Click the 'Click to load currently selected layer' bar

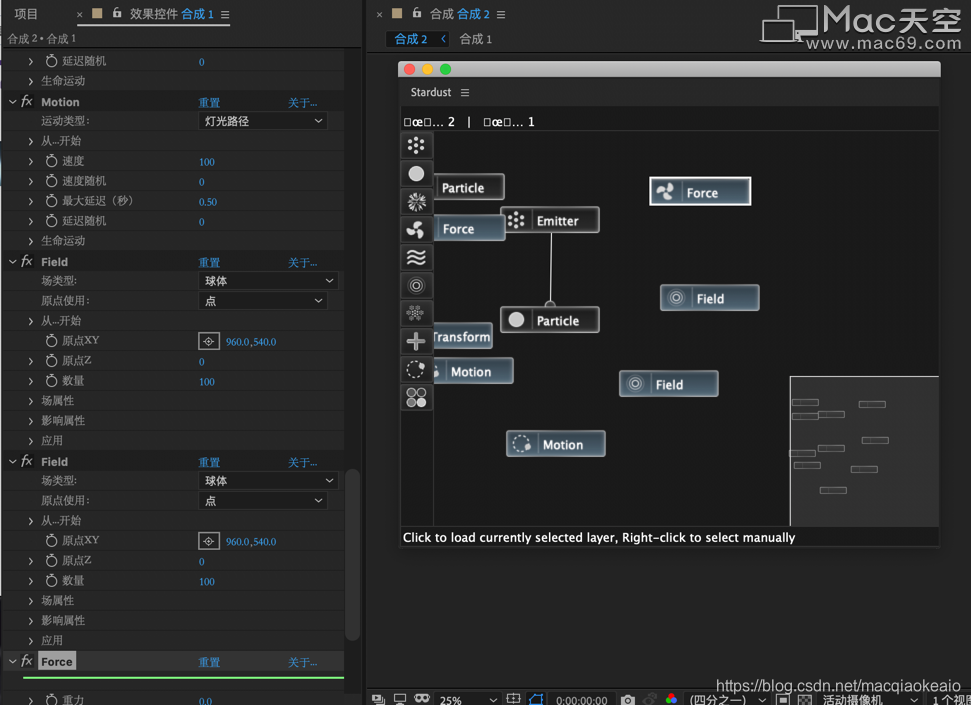(x=669, y=537)
